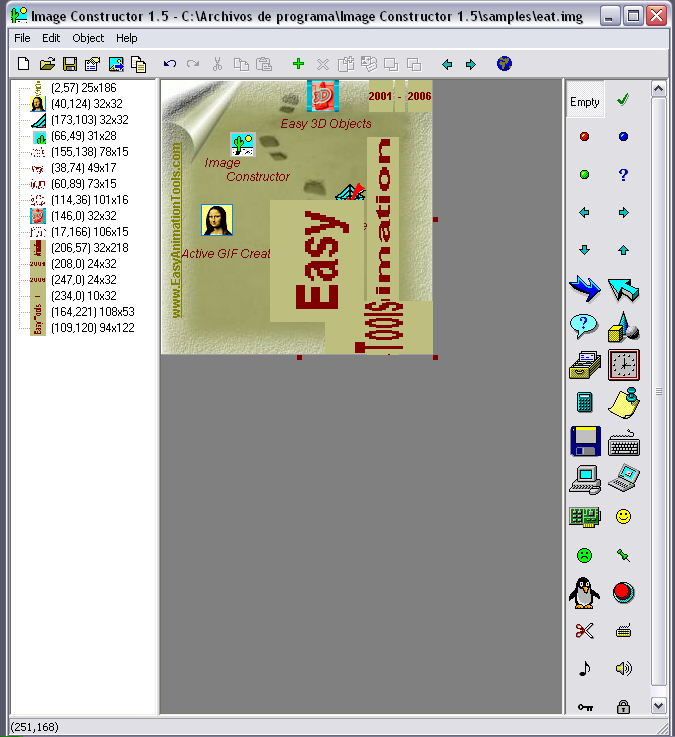Select the cyan left arrow library icon

click(x=584, y=212)
